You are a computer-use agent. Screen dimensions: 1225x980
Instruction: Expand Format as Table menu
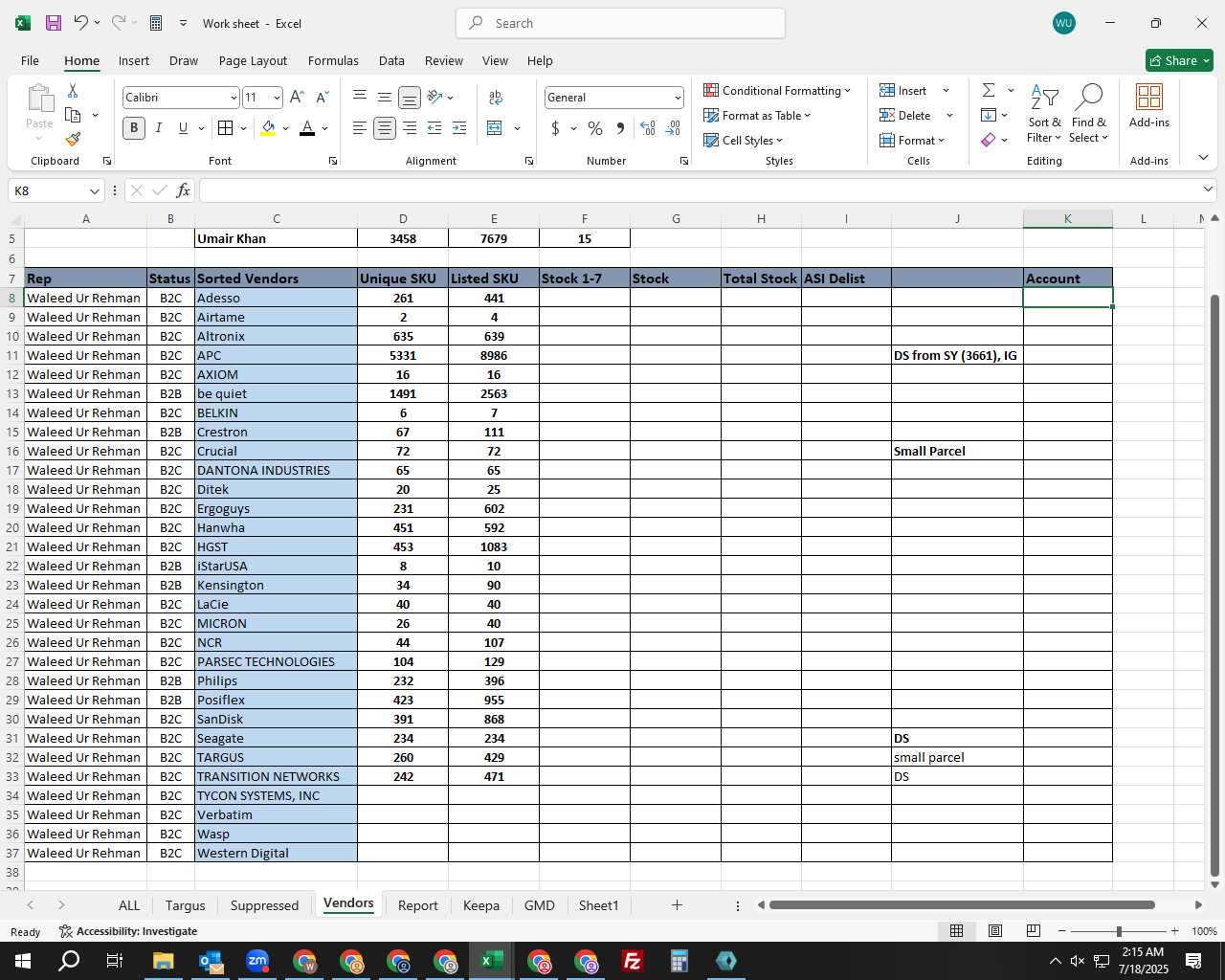coord(757,115)
